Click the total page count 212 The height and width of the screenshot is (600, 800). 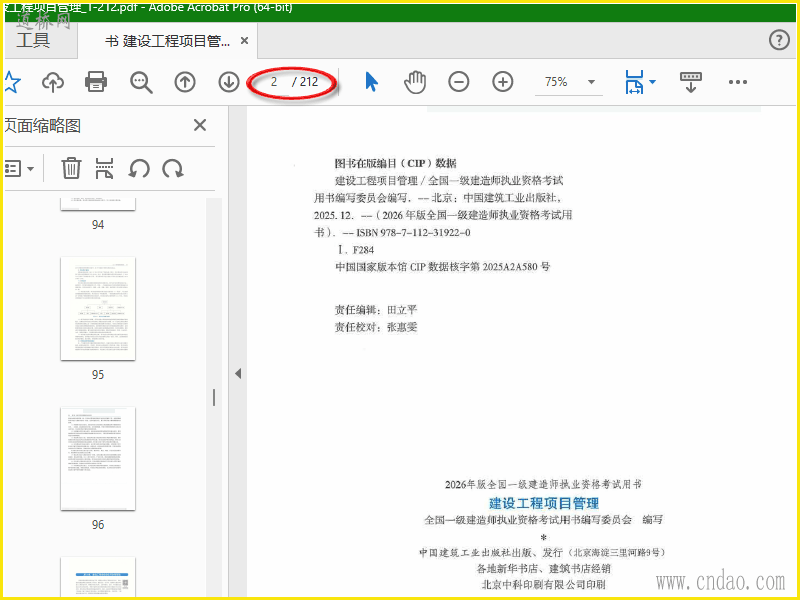coord(309,82)
